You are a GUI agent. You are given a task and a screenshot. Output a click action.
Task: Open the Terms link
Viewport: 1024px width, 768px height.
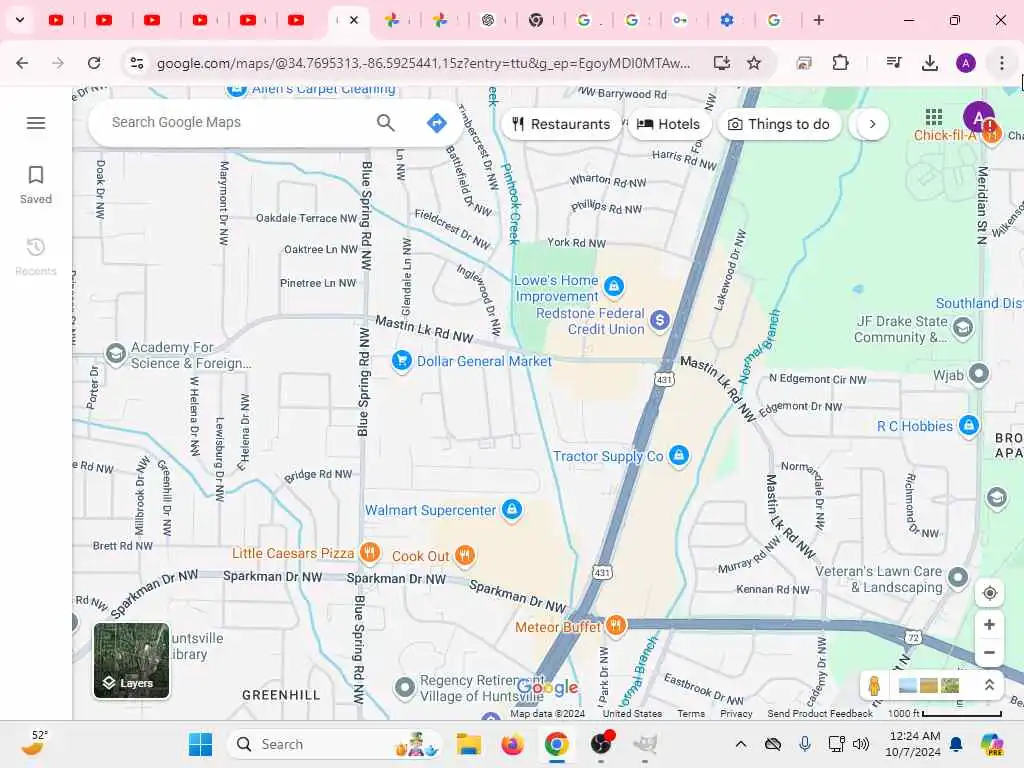click(691, 714)
